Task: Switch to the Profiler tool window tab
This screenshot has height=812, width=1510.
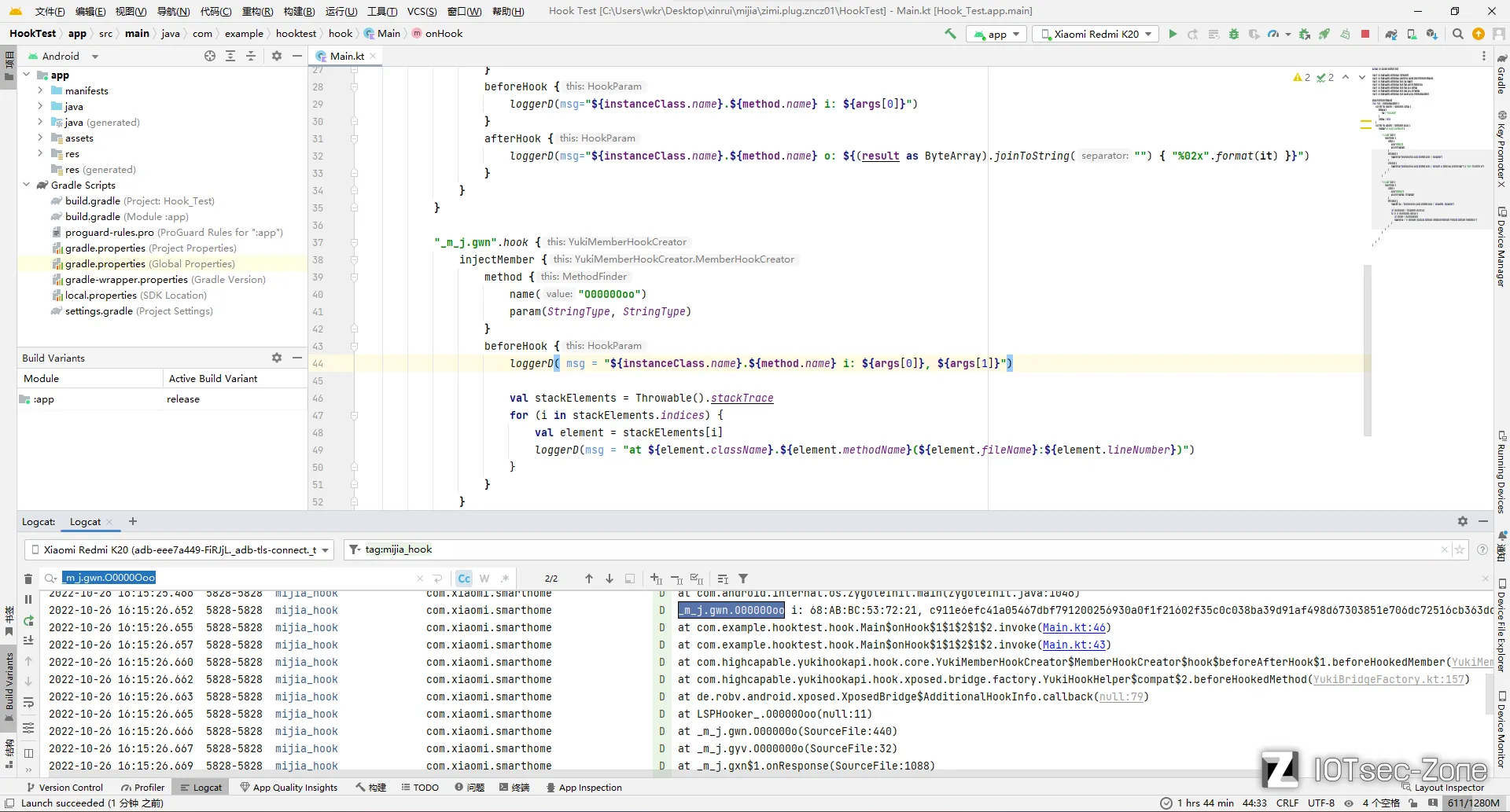Action: [x=142, y=788]
